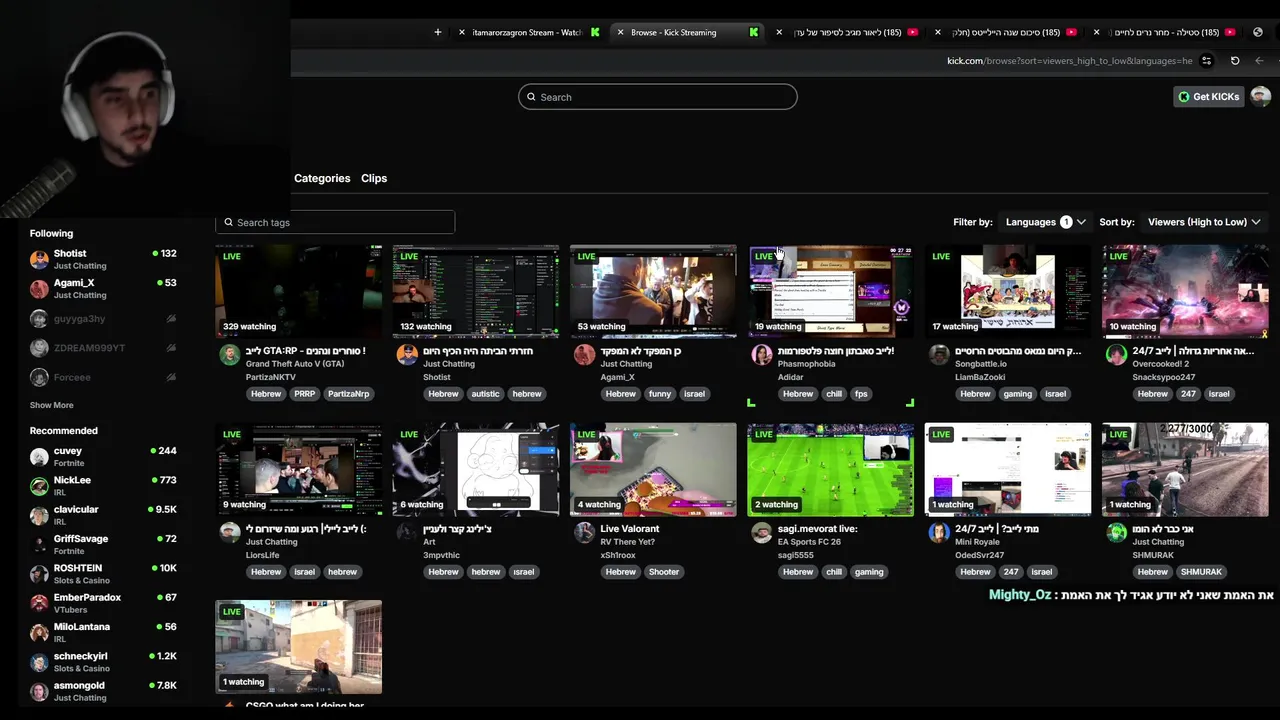Viewport: 1280px width, 720px height.
Task: Click Adidar streamer avatar under Phasmophobia stream
Action: (761, 355)
